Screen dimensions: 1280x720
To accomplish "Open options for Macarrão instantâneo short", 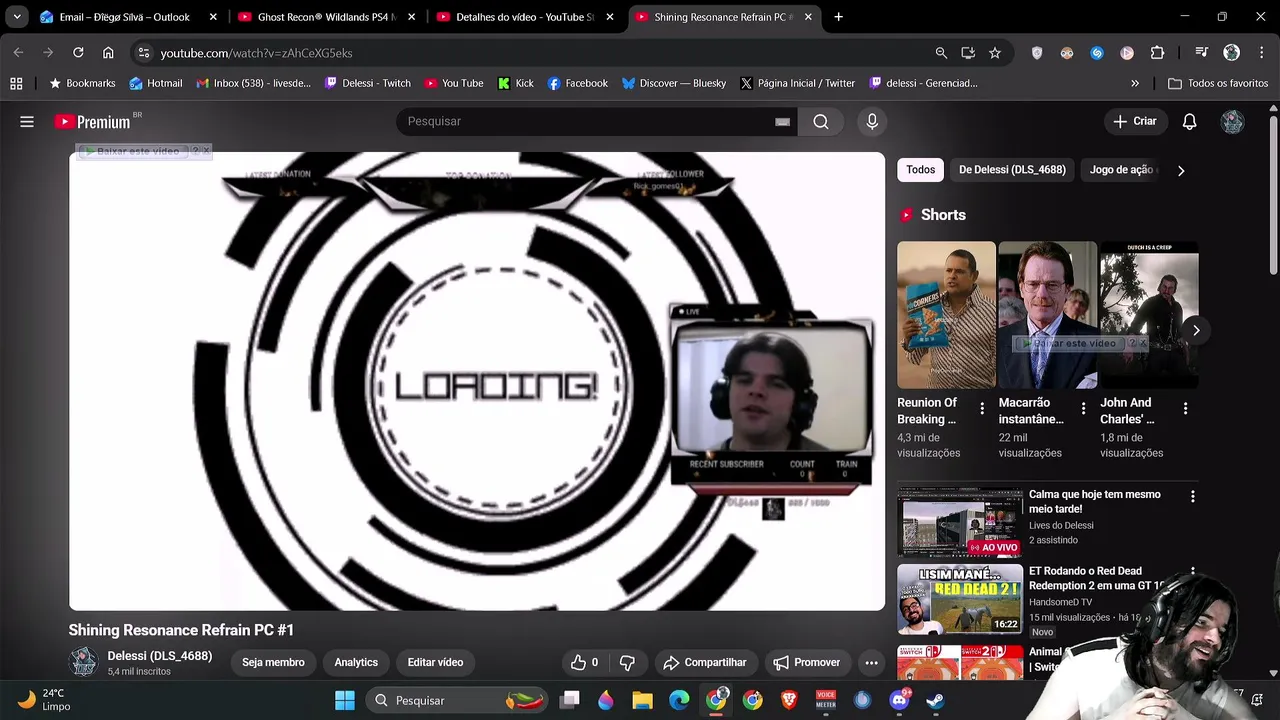I will point(1083,408).
